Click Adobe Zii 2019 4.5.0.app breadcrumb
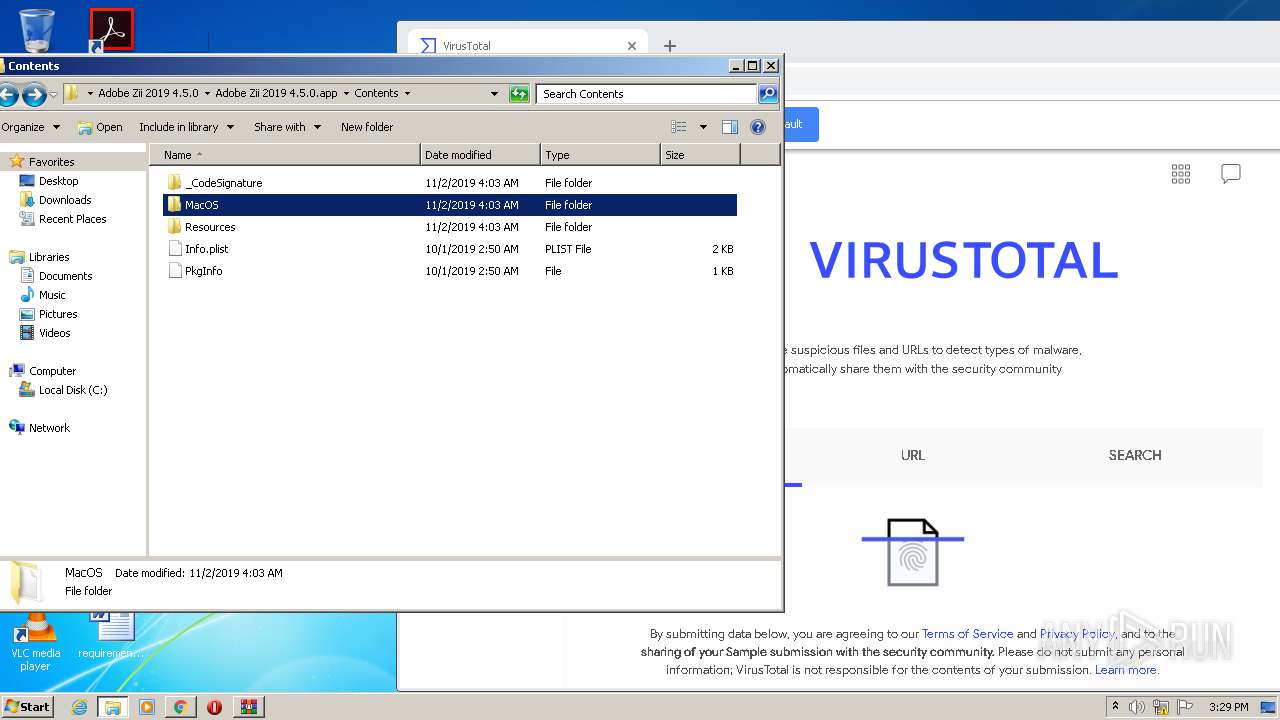The width and height of the screenshot is (1280, 720). click(276, 93)
